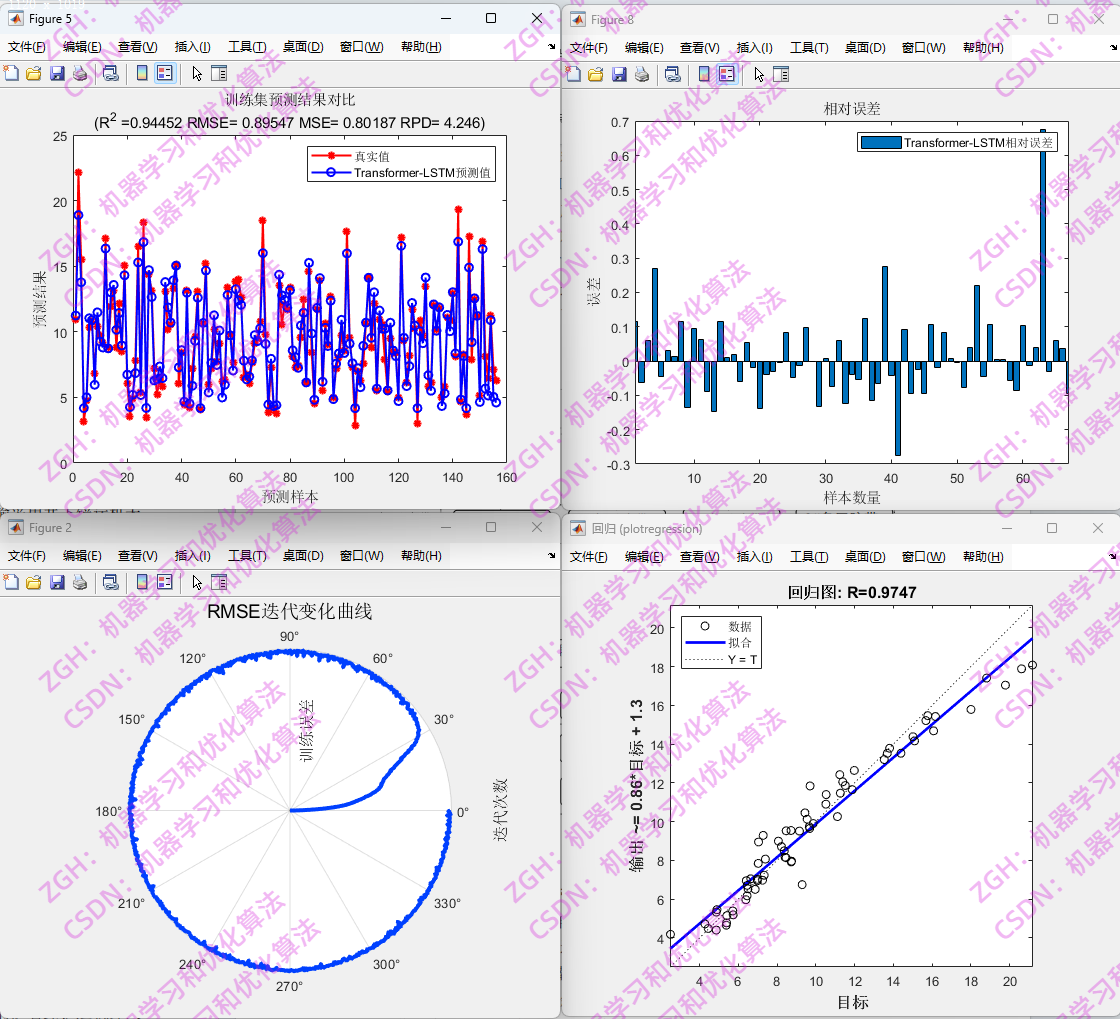This screenshot has height=1019, width=1120.
Task: Select Edit Plot arrow in Figure 2 toolbar
Action: point(197,582)
